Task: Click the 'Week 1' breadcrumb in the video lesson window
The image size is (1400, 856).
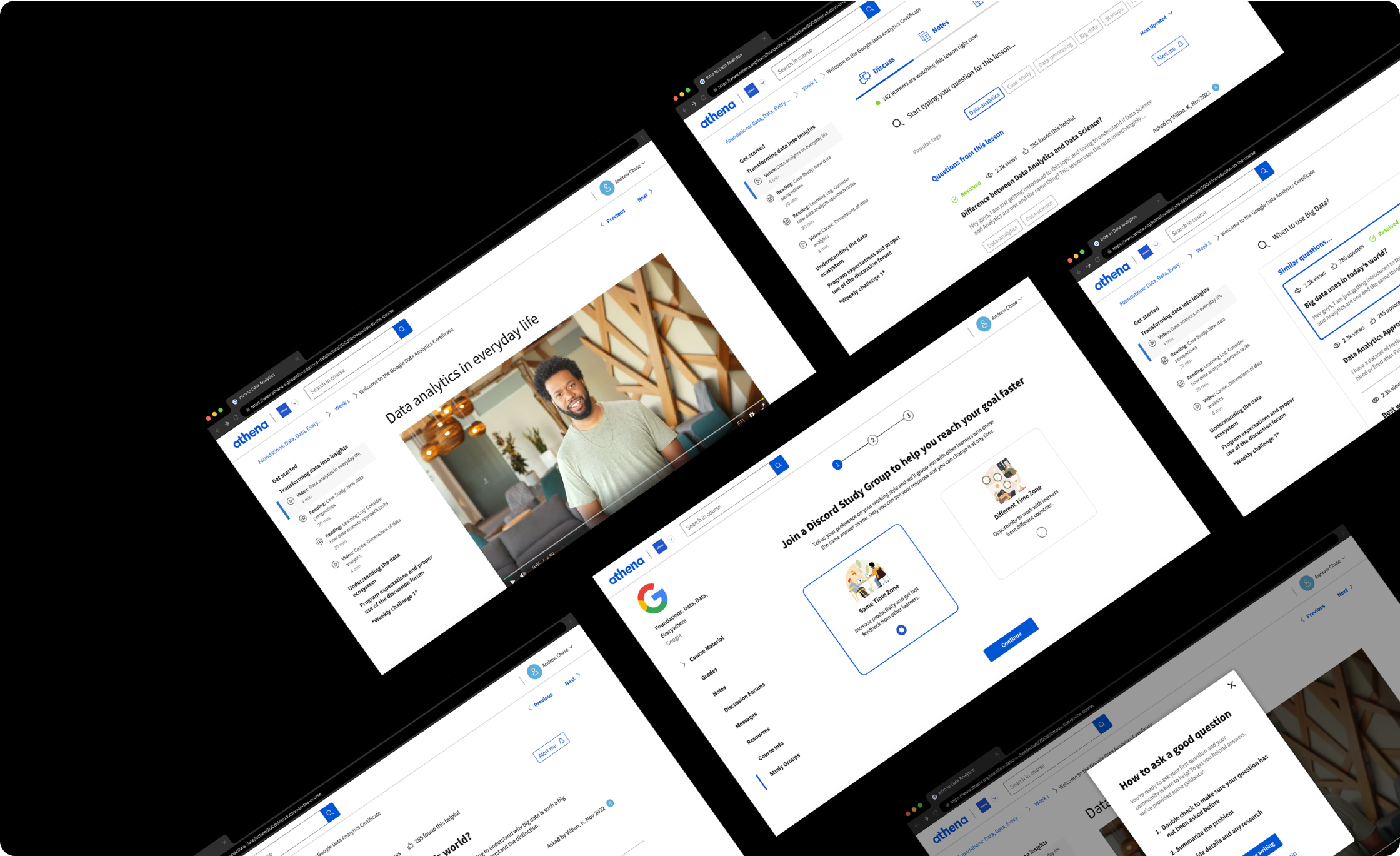Action: coord(341,405)
